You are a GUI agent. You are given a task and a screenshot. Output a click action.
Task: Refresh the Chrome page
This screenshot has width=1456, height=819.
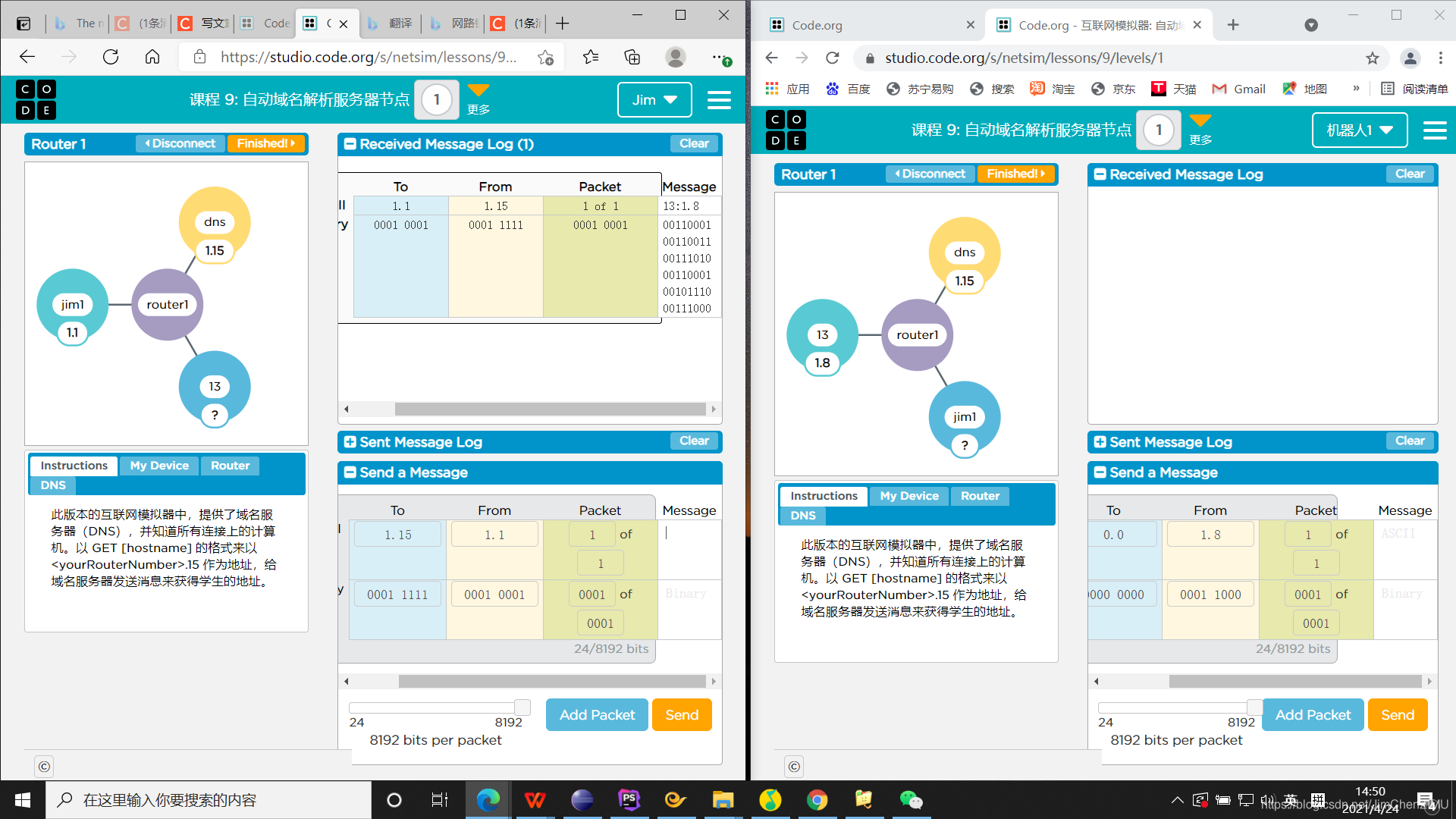(x=833, y=58)
